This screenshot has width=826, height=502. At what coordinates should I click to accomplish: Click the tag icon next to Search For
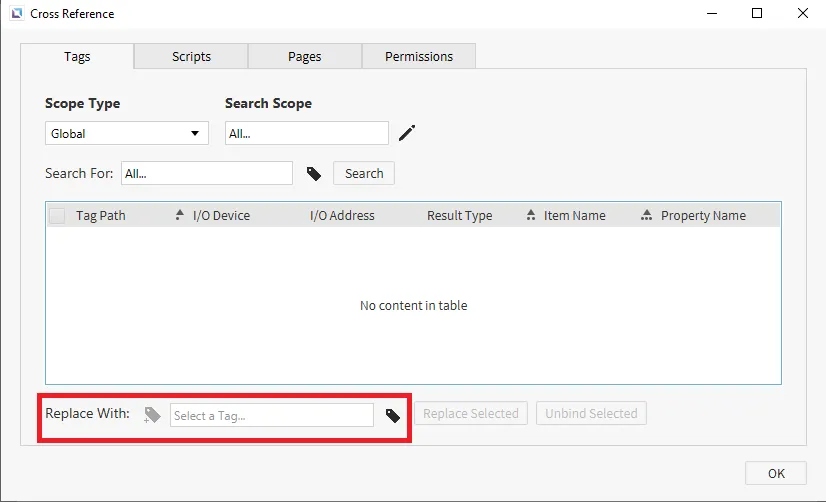(x=314, y=174)
